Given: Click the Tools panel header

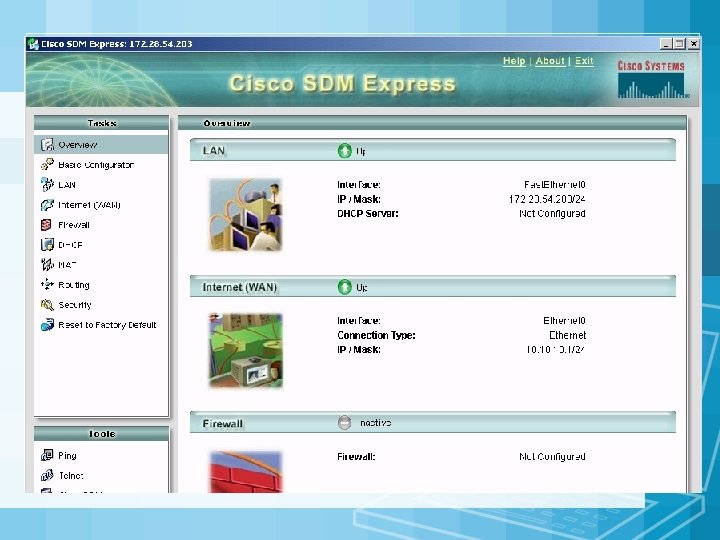Looking at the screenshot, I should pos(101,434).
